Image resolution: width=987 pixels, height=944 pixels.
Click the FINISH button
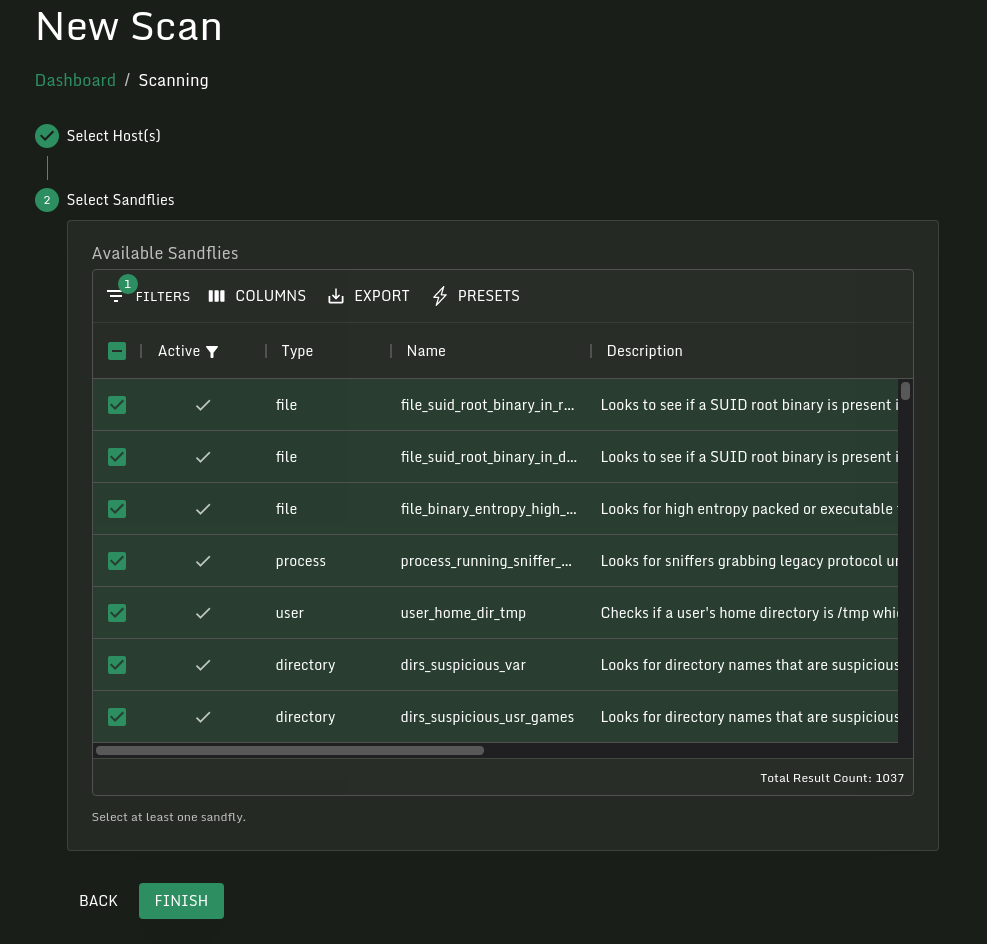click(181, 901)
